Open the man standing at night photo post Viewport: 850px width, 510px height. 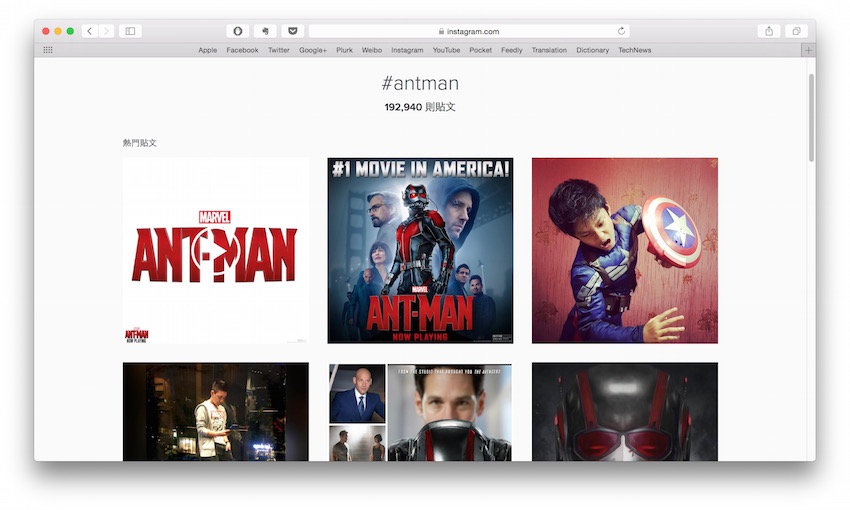pos(216,412)
